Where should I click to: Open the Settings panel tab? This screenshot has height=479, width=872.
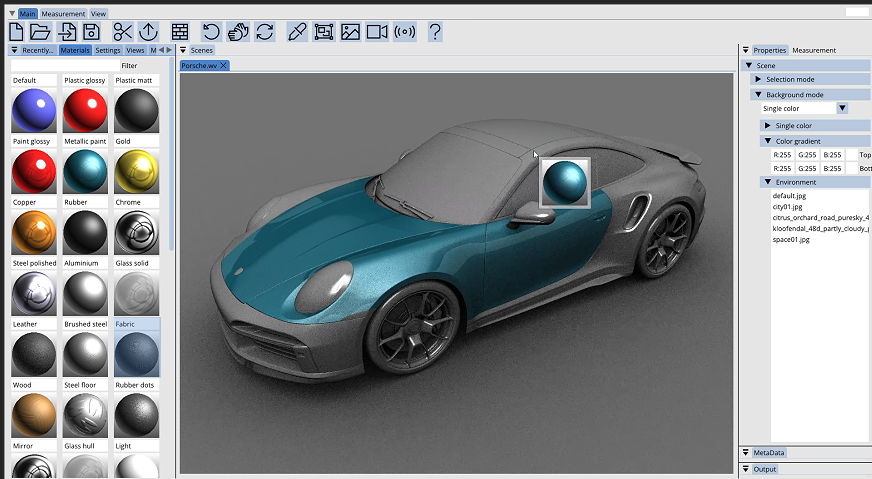(108, 50)
